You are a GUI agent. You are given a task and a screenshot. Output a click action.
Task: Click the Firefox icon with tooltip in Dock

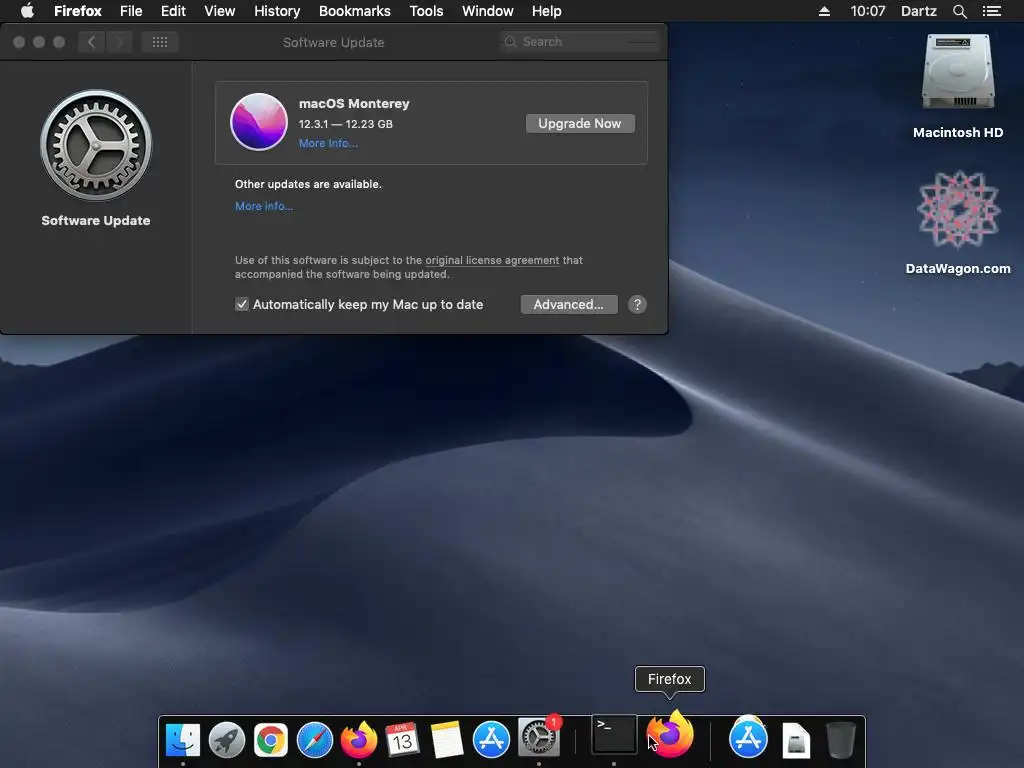coord(670,734)
